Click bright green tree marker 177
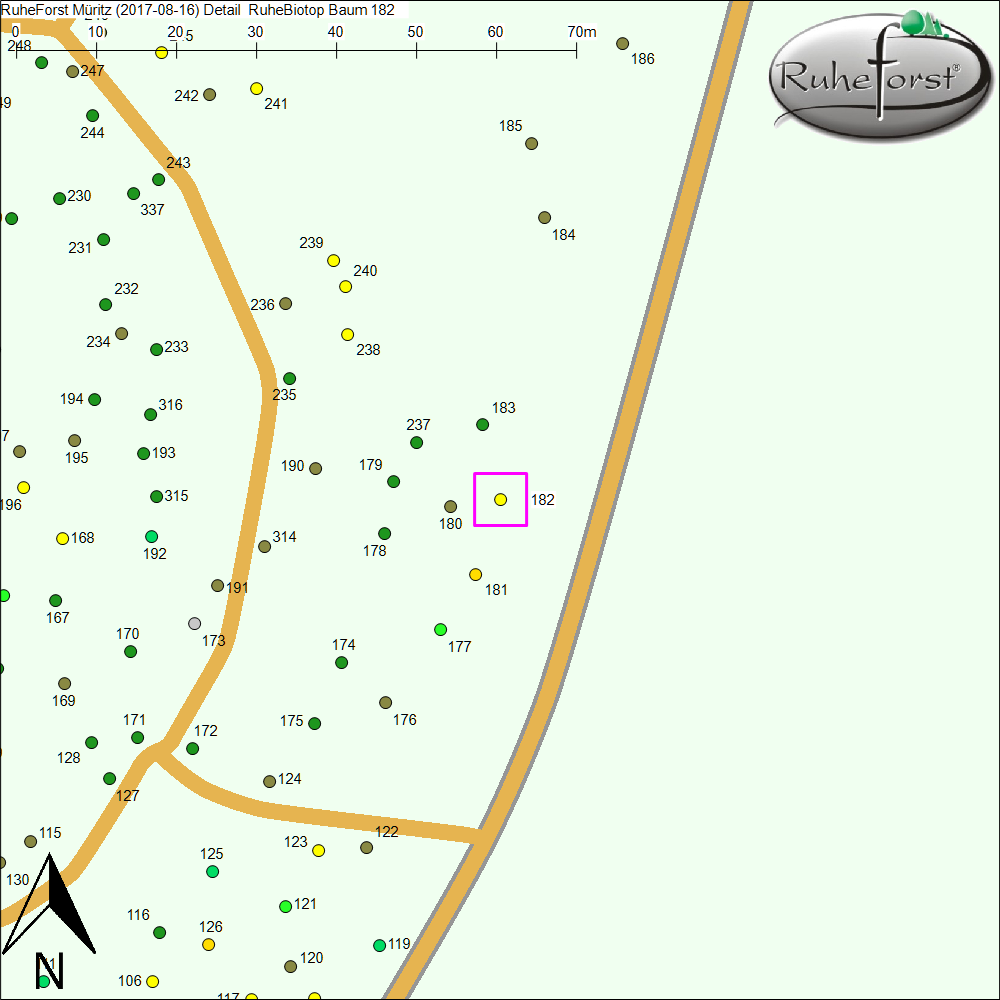 coord(440,629)
